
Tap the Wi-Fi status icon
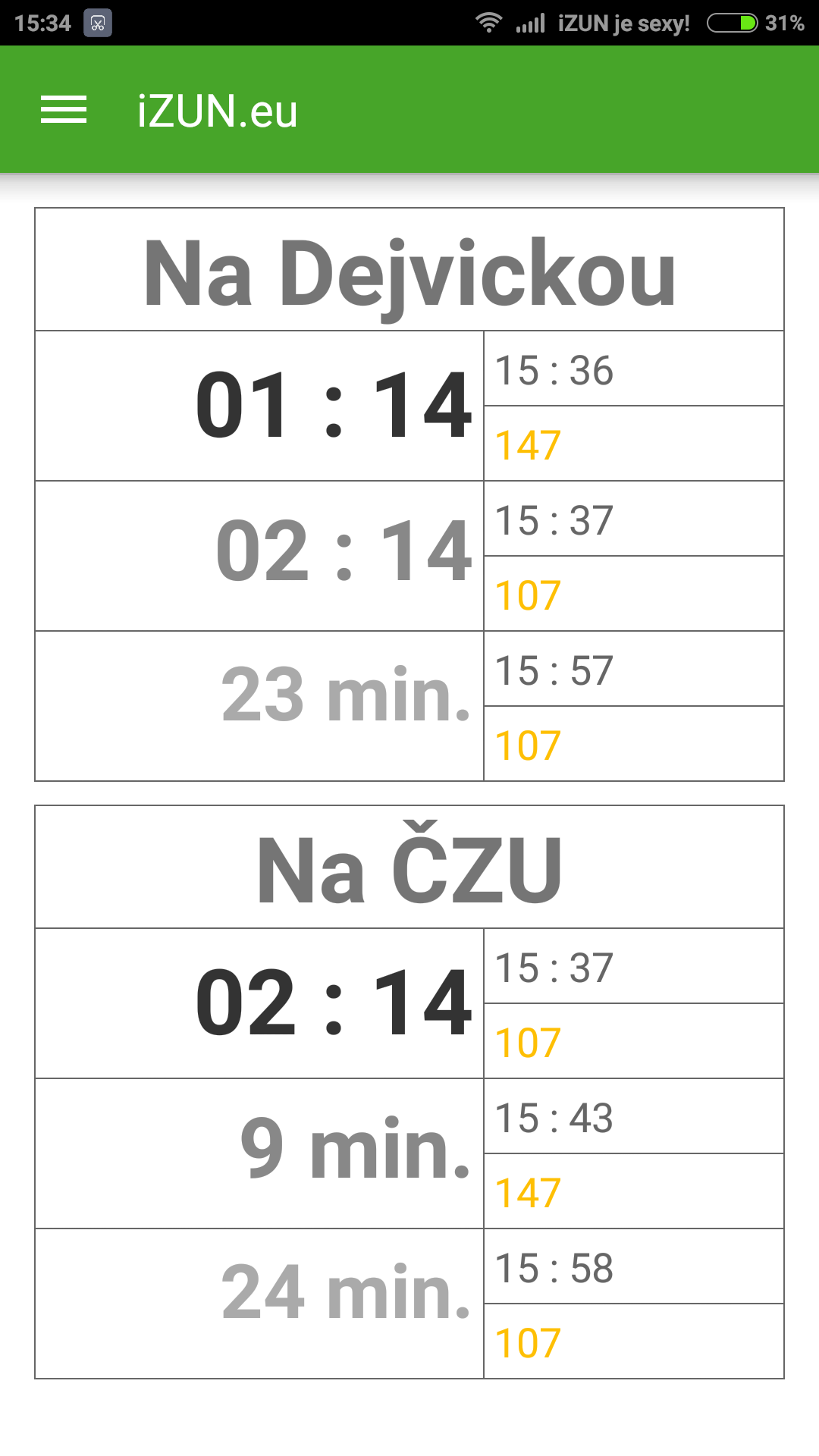[x=489, y=23]
